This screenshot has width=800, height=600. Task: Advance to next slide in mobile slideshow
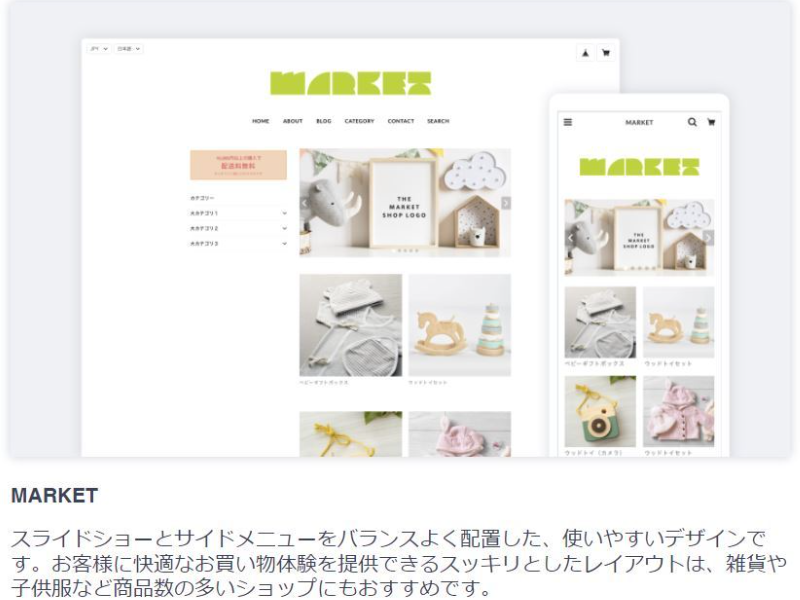pyautogui.click(x=708, y=238)
